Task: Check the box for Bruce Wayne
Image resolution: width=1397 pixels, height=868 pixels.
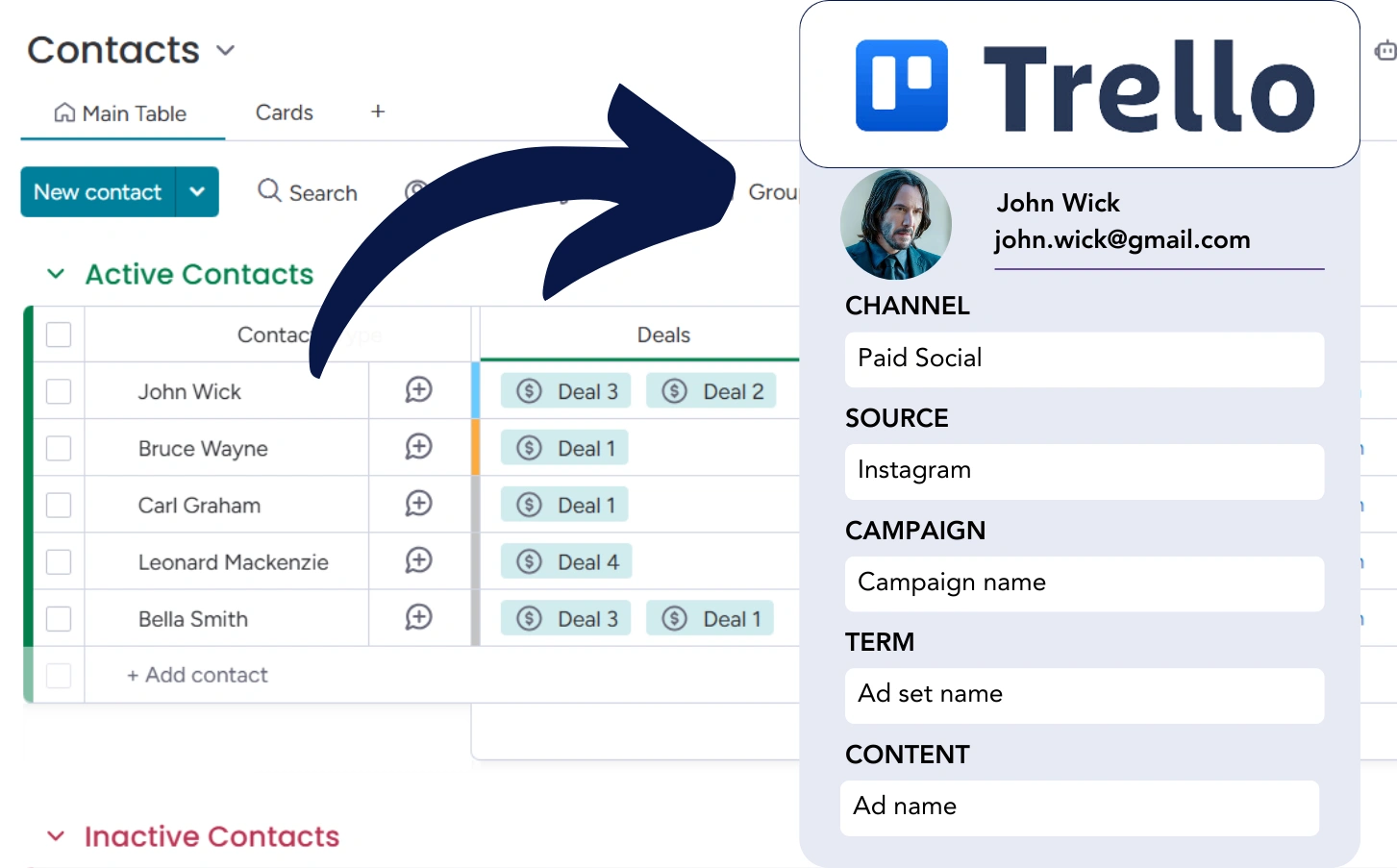Action: pyautogui.click(x=59, y=448)
